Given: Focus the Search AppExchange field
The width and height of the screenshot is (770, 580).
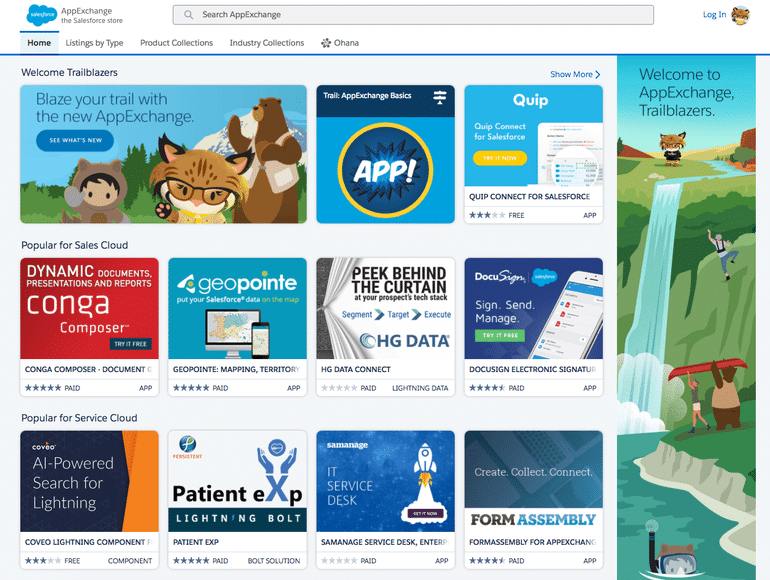Looking at the screenshot, I should [413, 15].
